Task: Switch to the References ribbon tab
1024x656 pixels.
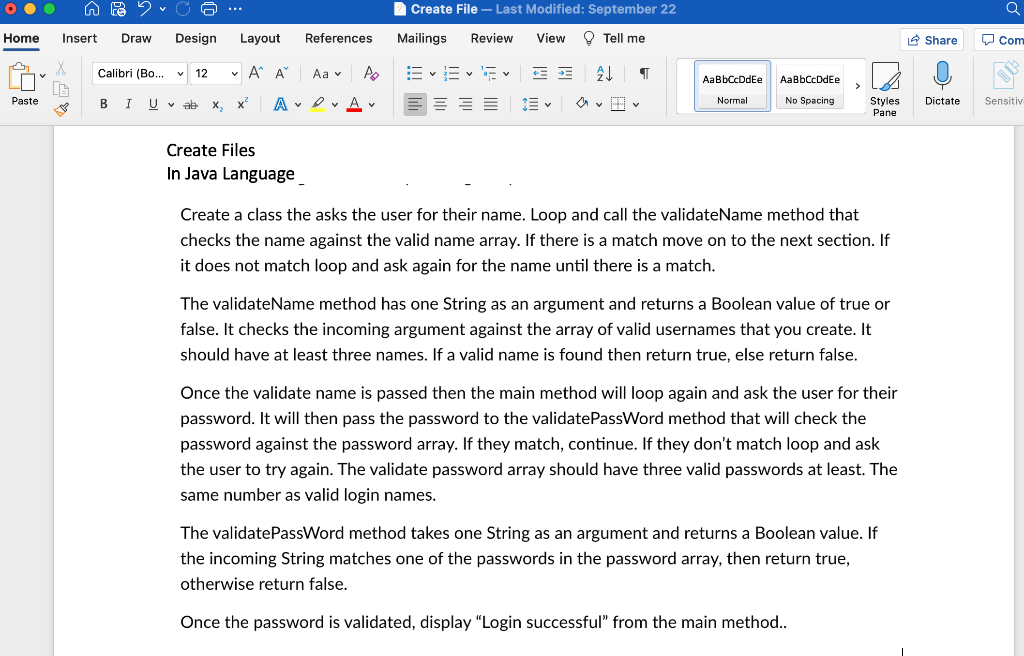Action: (338, 38)
